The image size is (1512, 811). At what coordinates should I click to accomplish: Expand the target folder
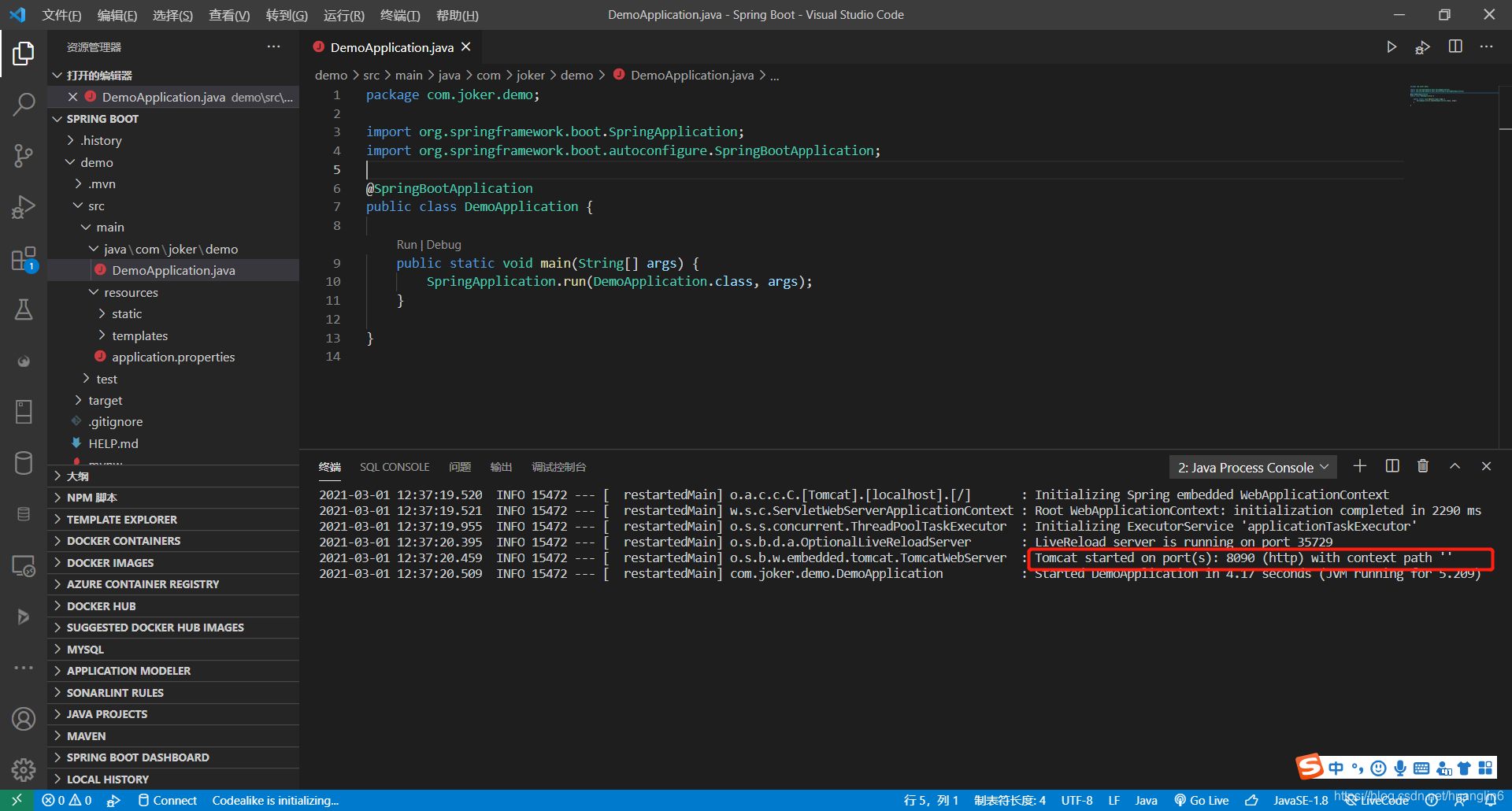(x=173, y=400)
